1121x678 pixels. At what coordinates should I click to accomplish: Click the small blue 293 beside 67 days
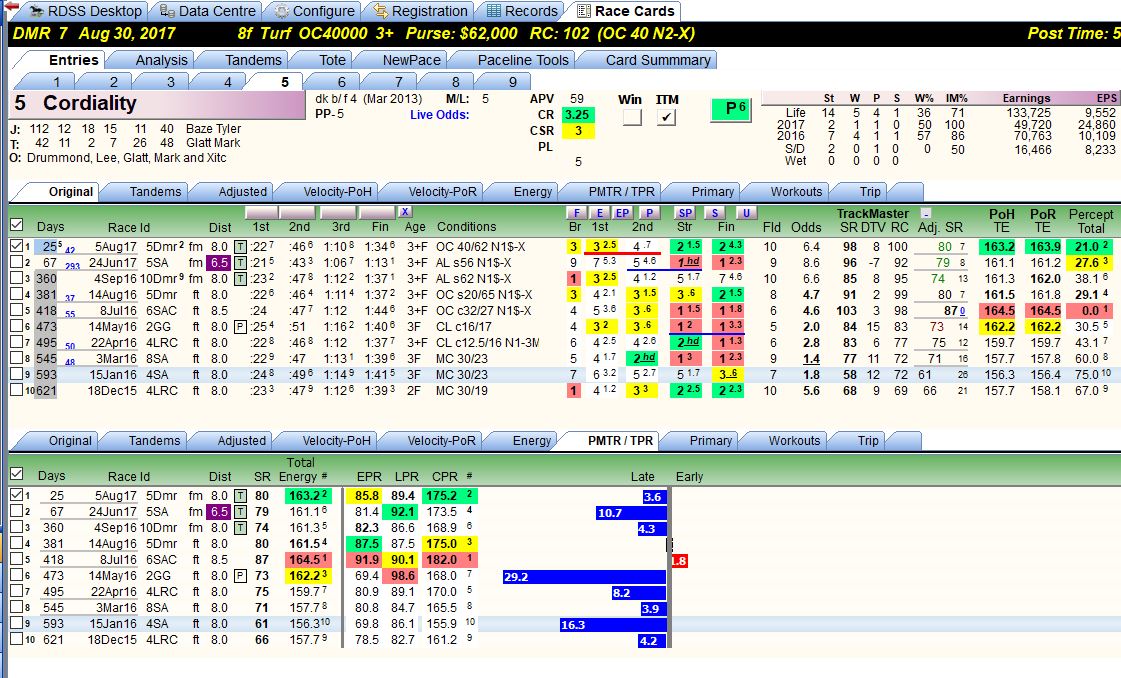pos(72,267)
